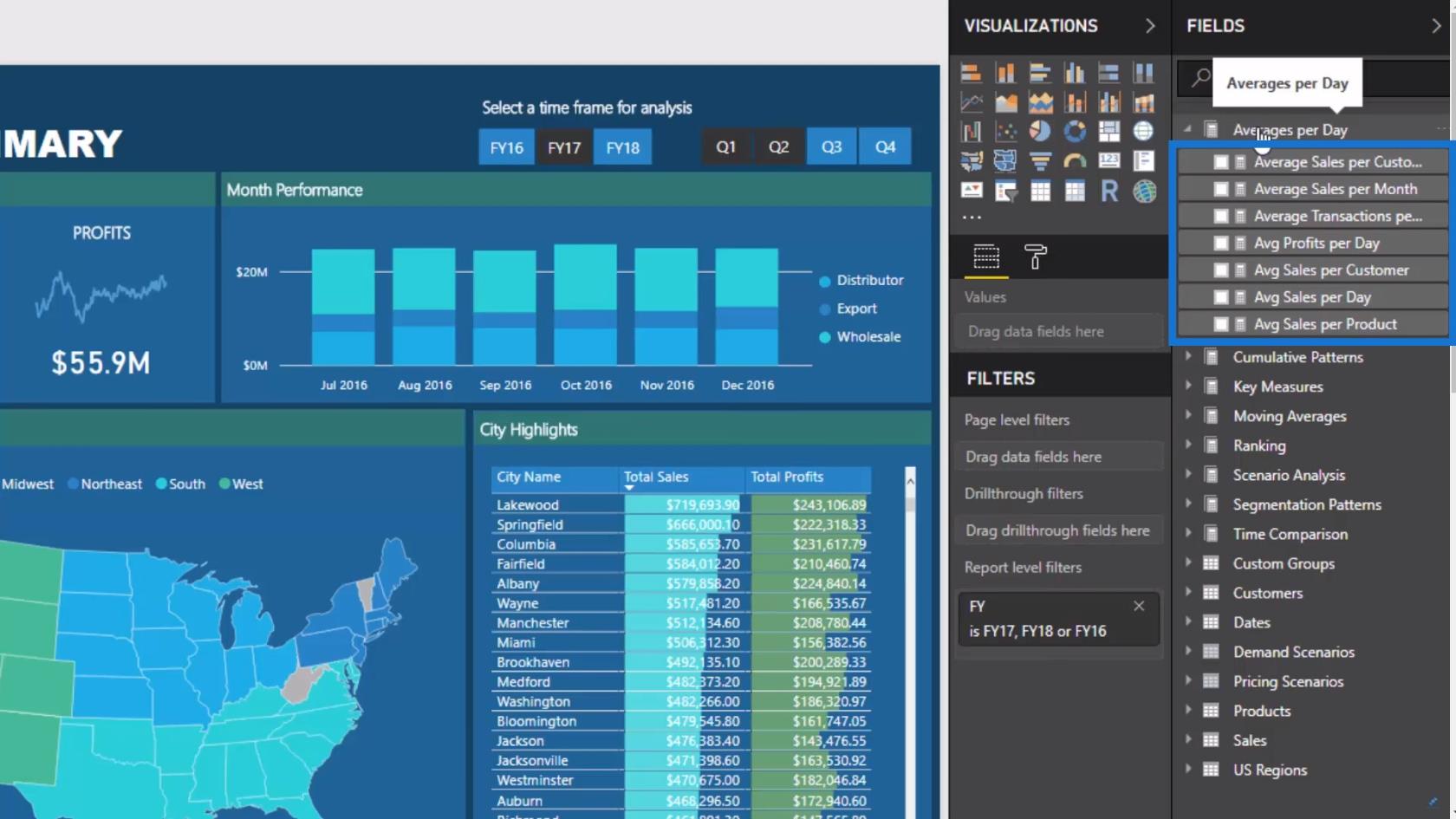1456x819 pixels.
Task: Expand the Moving Averages table
Action: (1188, 415)
